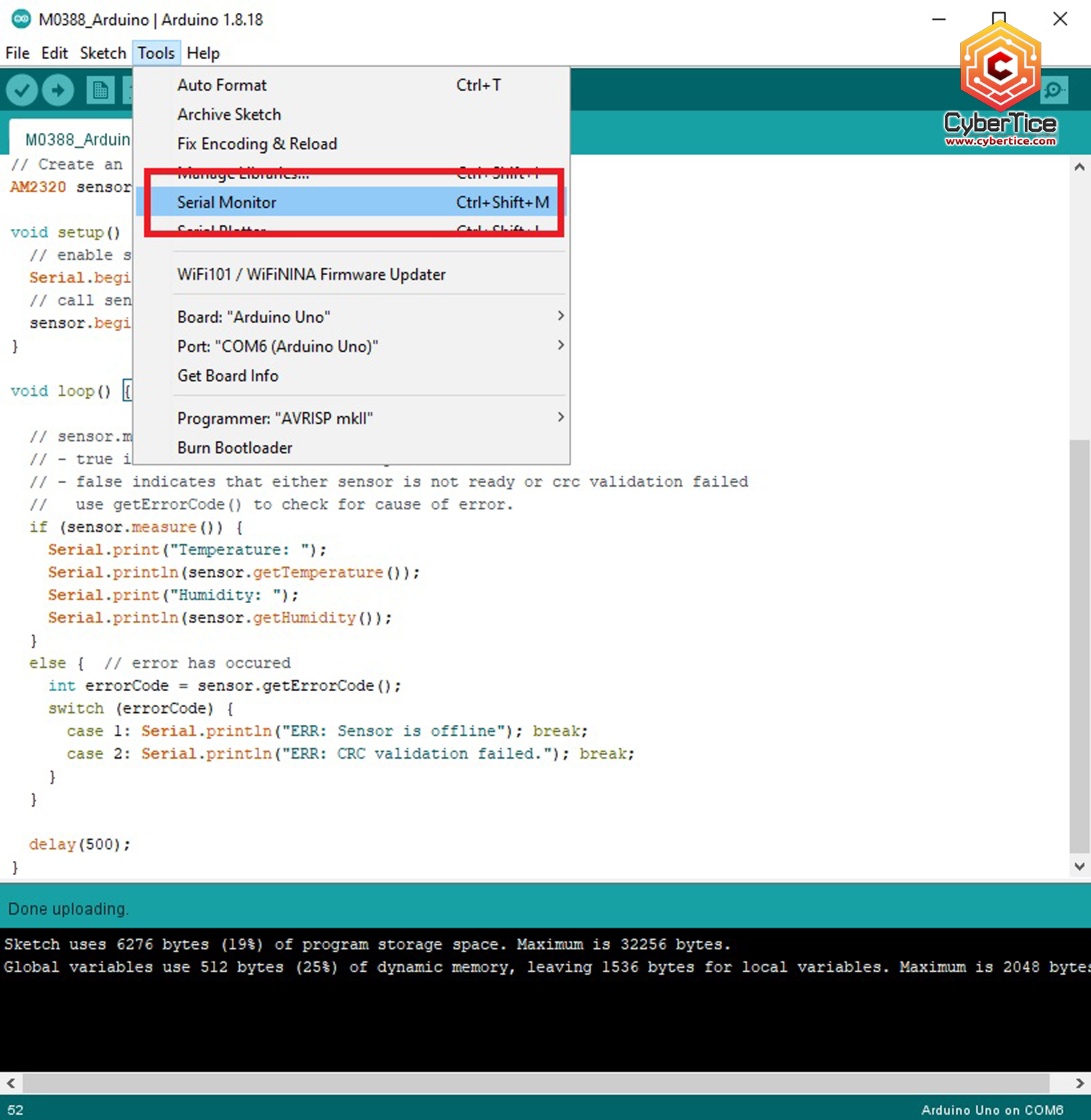This screenshot has width=1091, height=1120.
Task: Create a new sketch with the document icon
Action: [x=100, y=89]
